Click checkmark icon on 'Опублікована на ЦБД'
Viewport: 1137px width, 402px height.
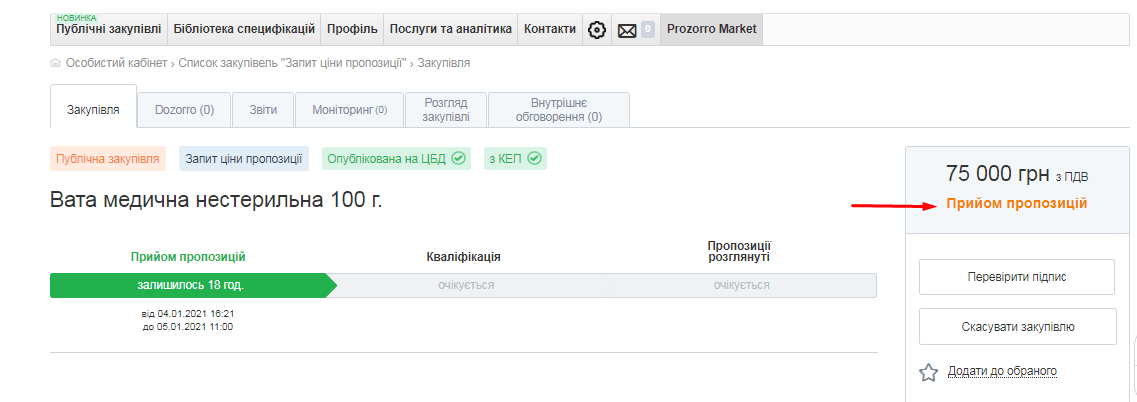pos(459,158)
